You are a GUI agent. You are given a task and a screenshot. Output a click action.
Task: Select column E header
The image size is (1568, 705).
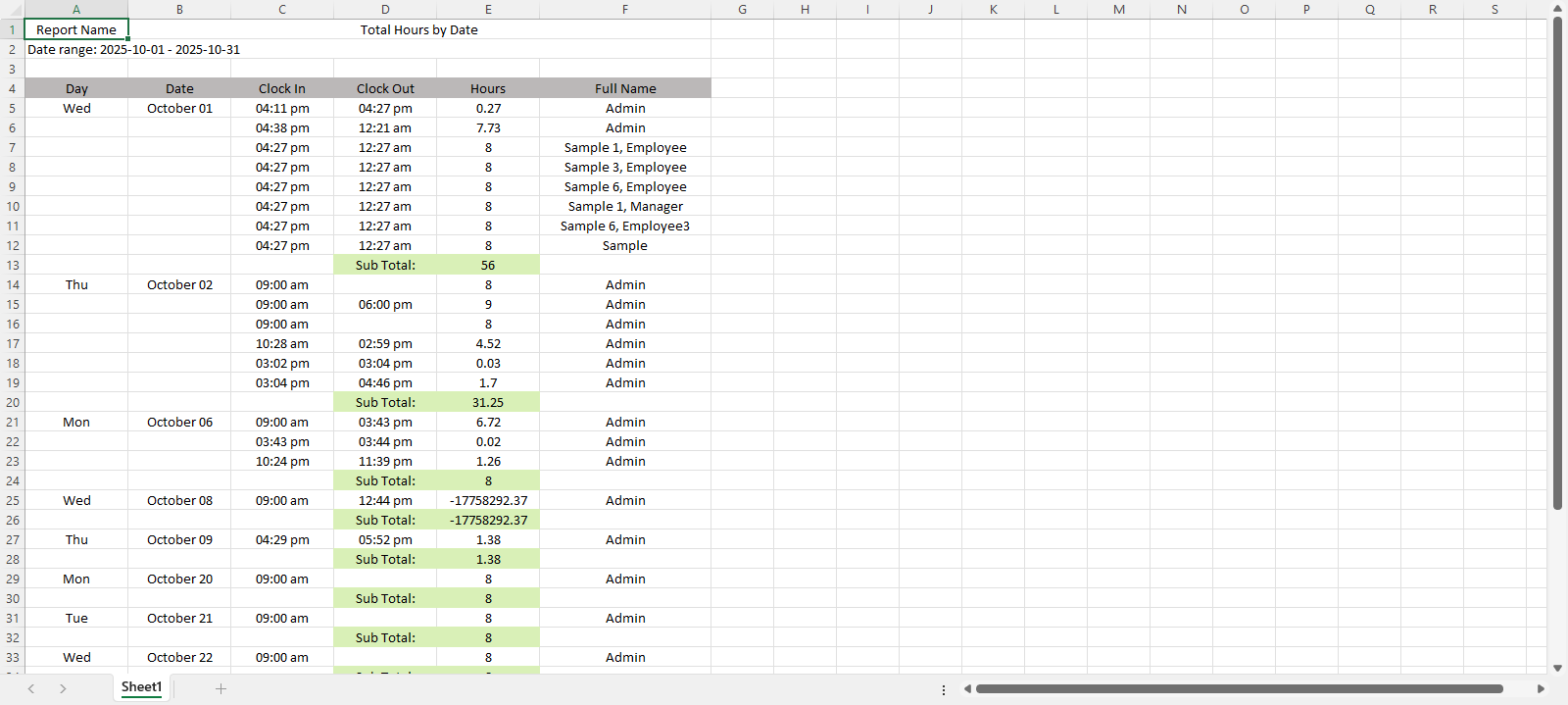pos(488,9)
